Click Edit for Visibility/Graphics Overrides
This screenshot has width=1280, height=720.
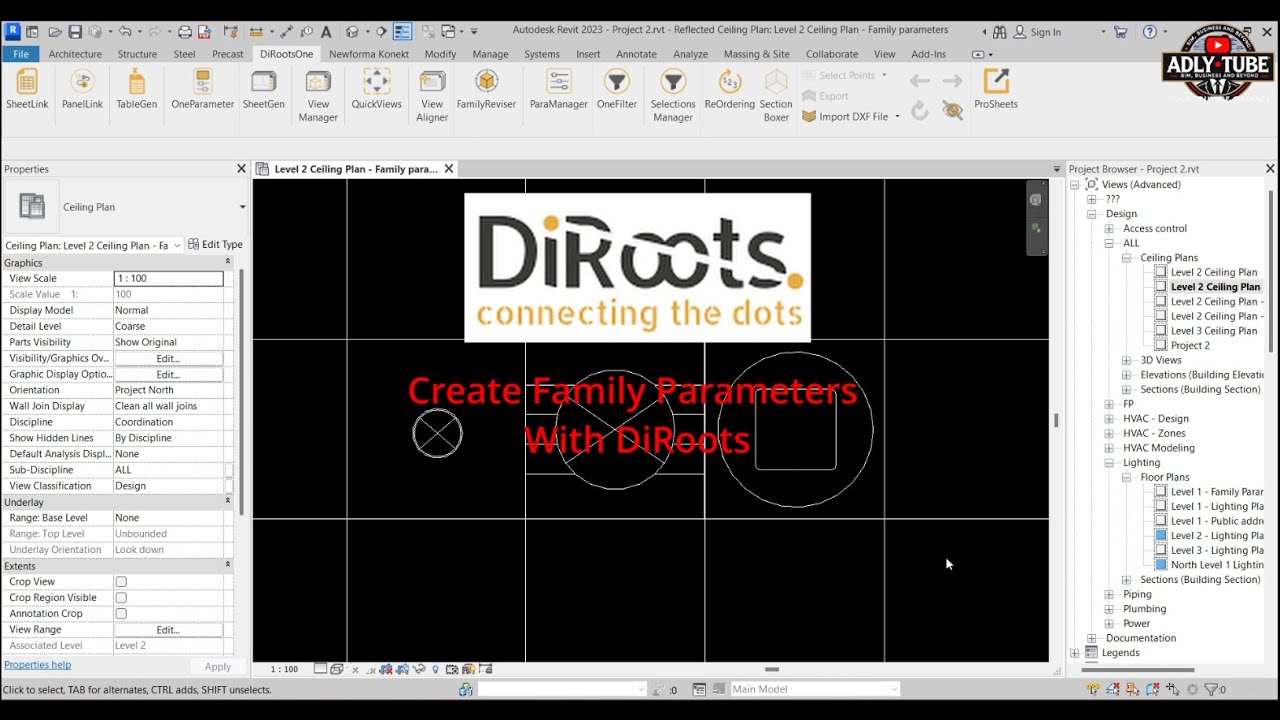[167, 358]
